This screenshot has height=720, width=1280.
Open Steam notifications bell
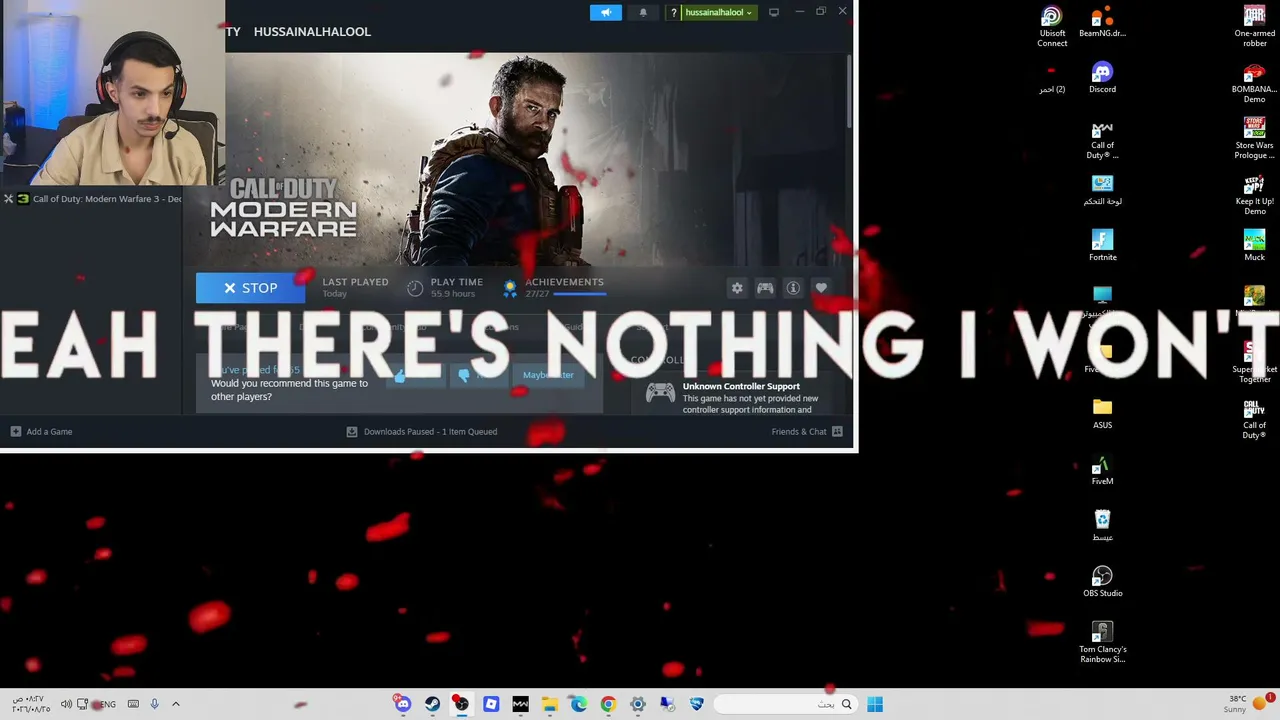[x=643, y=12]
